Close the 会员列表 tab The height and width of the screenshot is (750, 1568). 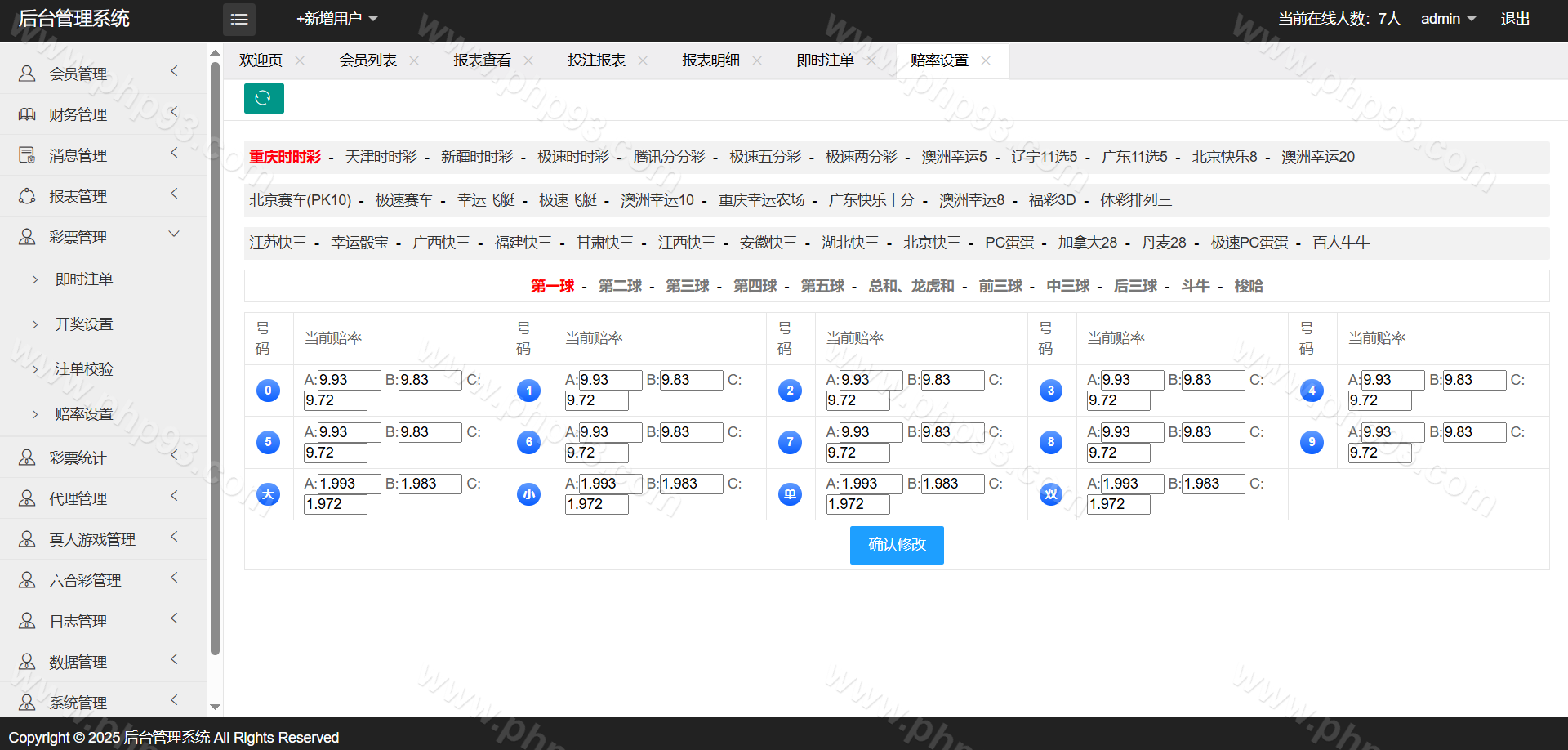point(414,60)
